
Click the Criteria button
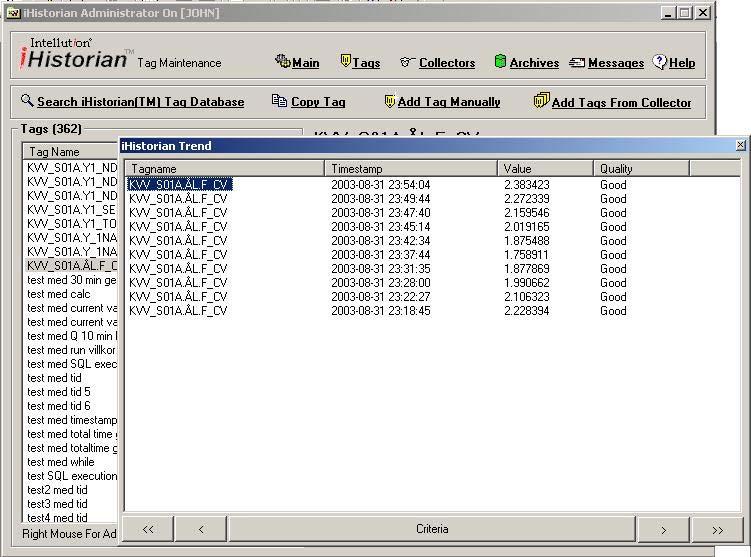[x=432, y=529]
